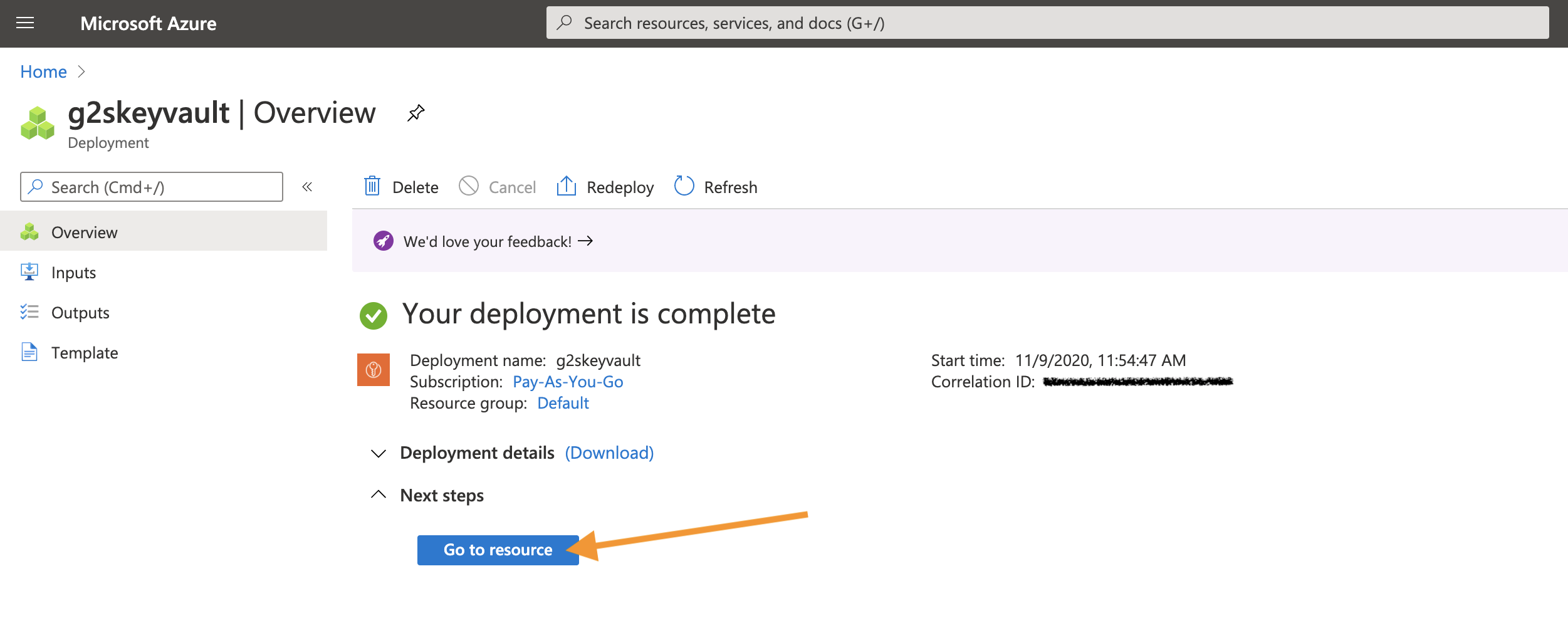Click the green checkmark success icon

coord(374,315)
